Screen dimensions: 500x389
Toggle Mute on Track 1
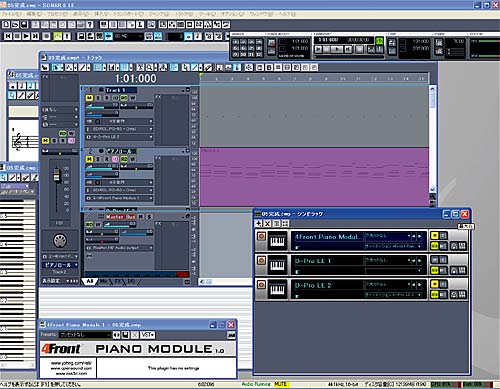tap(89, 98)
